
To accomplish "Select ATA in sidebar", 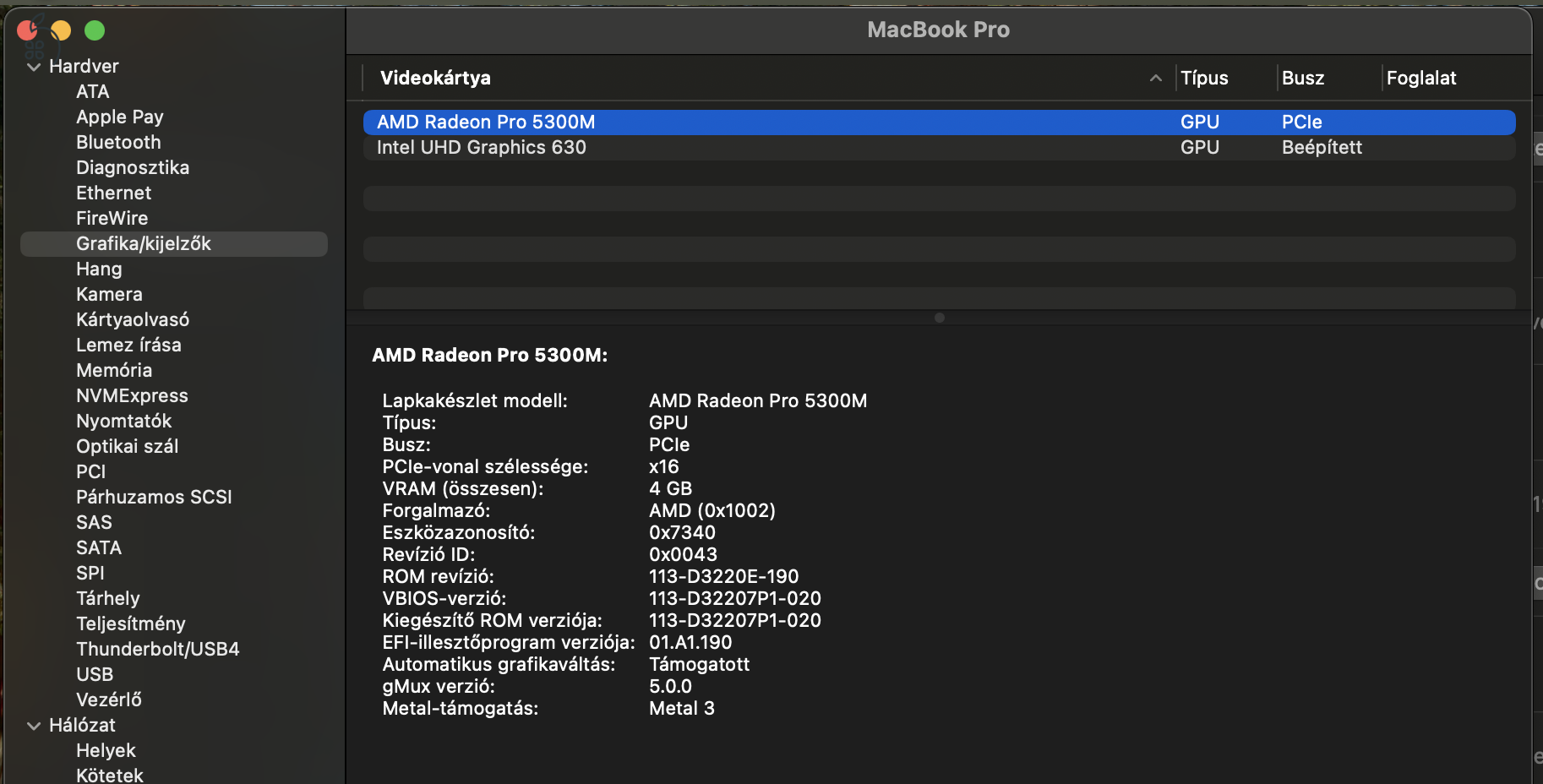I will pyautogui.click(x=93, y=91).
